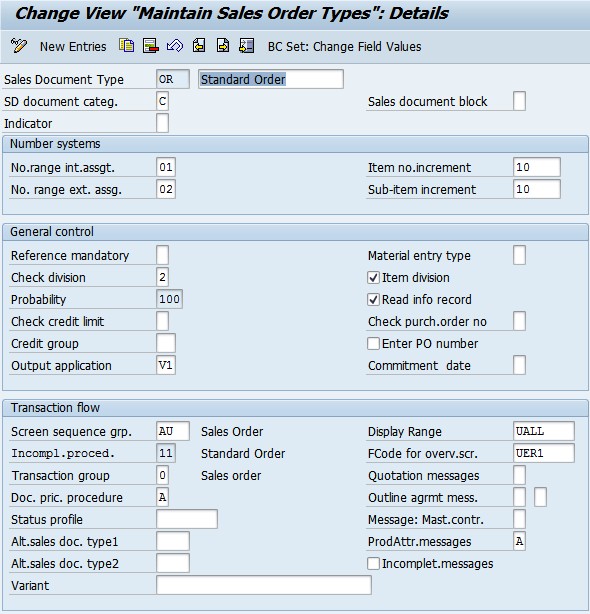Screen dimensions: 590x614
Task: Click the Number systems group header
Action: [295, 144]
